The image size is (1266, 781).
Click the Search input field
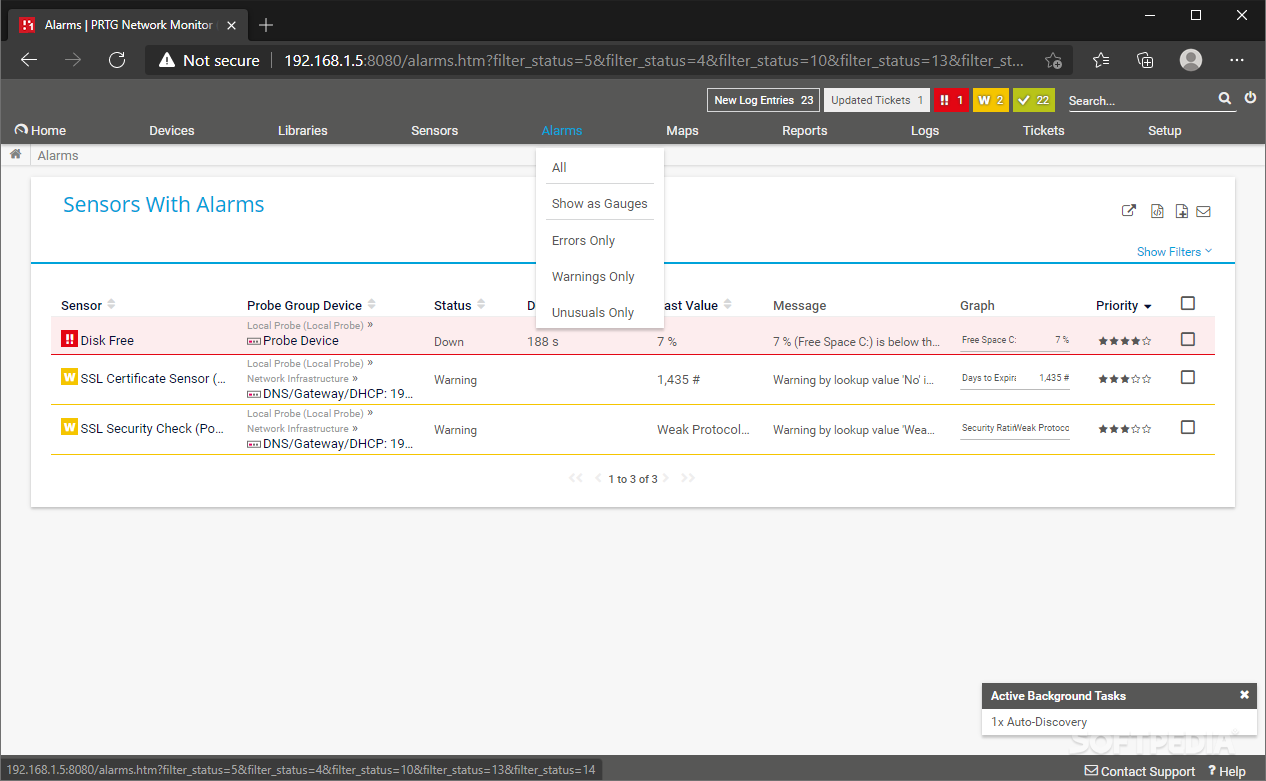tap(1140, 100)
